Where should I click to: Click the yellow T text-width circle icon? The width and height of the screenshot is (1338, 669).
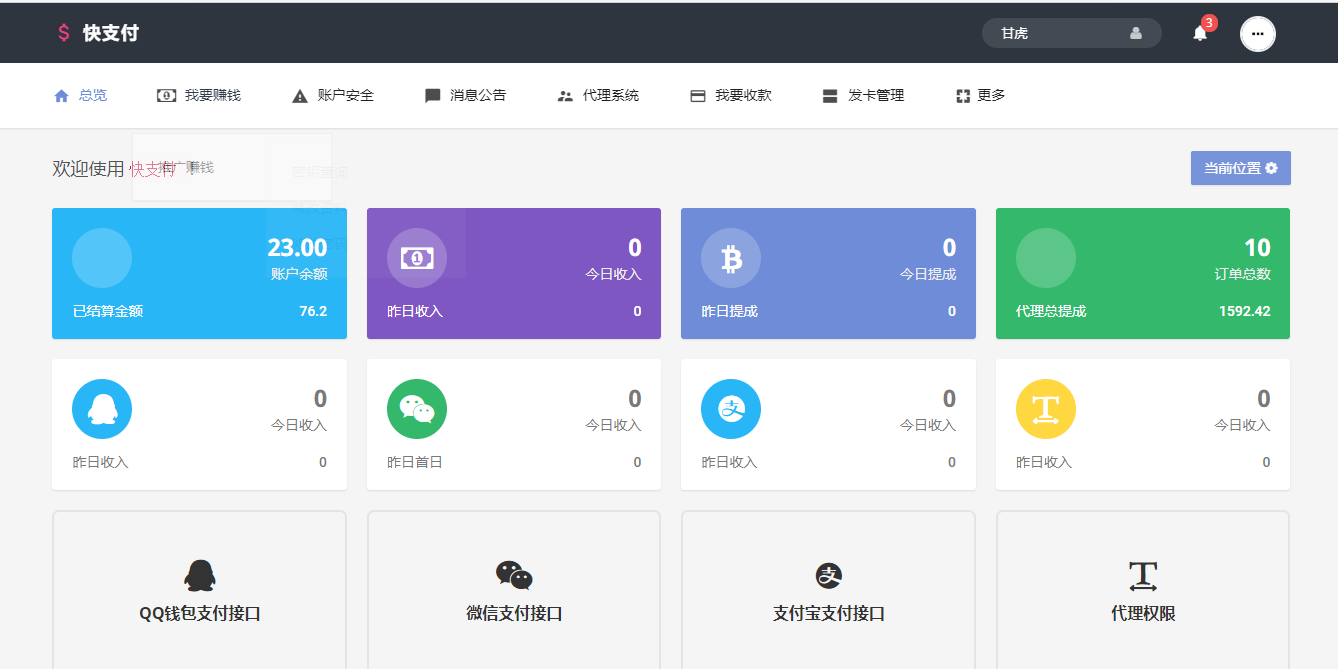[x=1046, y=409]
